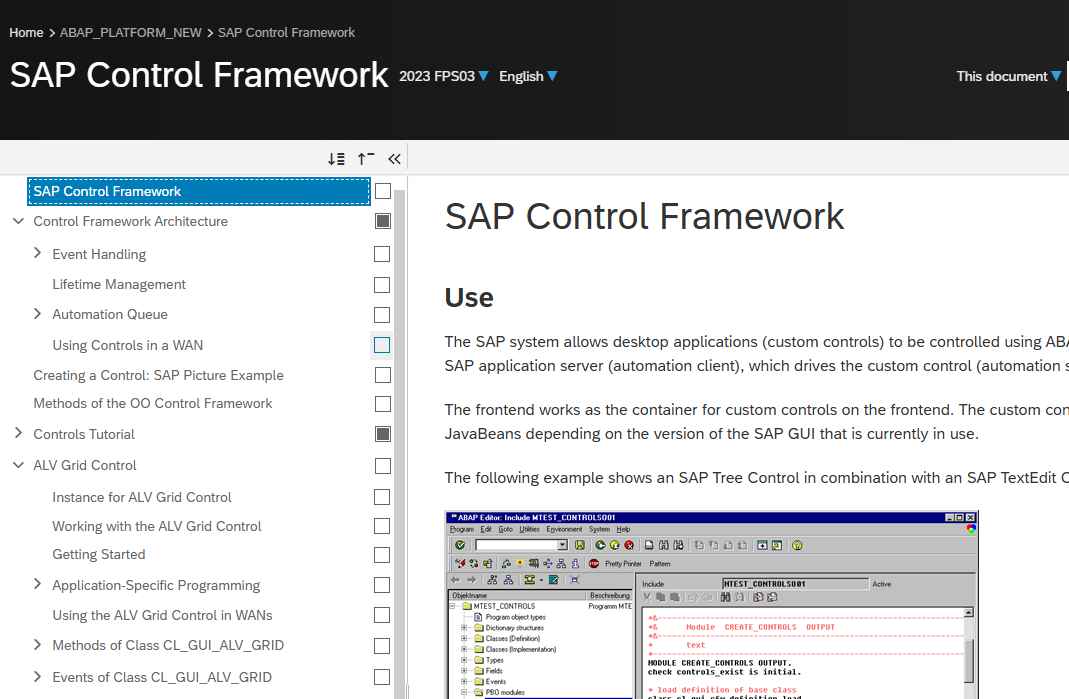Click the SAP Control Framework breadcrumb
The width and height of the screenshot is (1069, 699).
pyautogui.click(x=286, y=33)
